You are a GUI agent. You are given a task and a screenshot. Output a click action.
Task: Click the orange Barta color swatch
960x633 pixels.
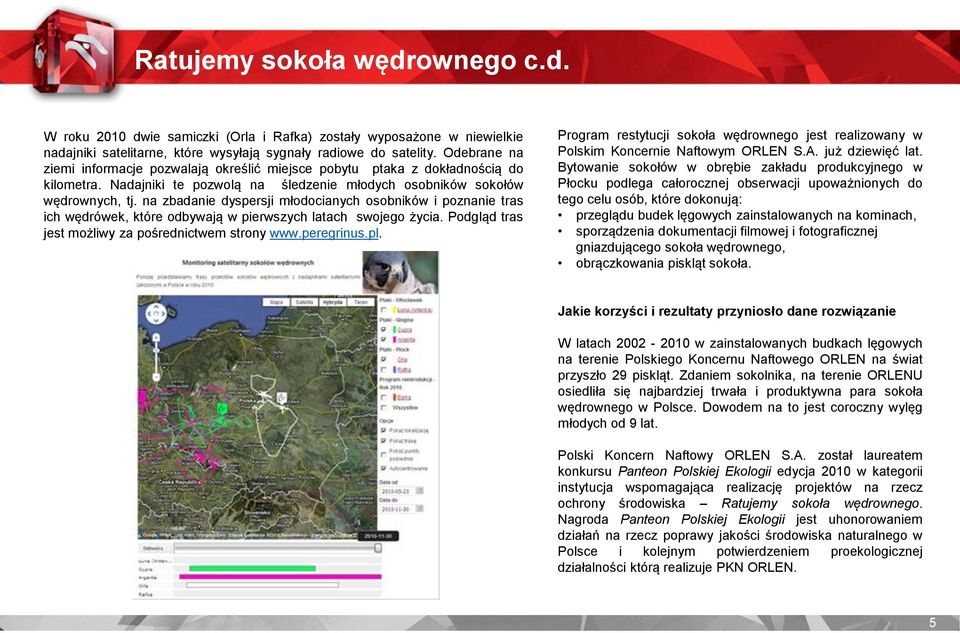[x=394, y=397]
